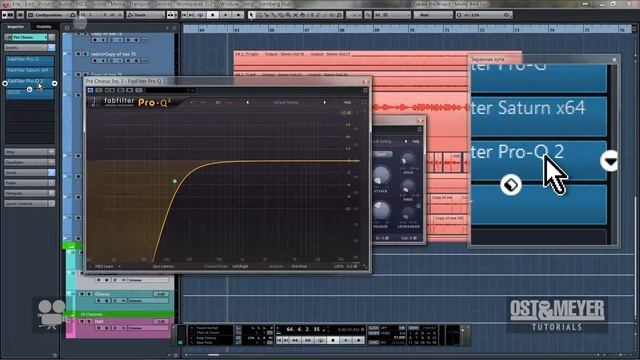Screen dimensions: 640x360
Task: Expand the Fader inspector section
Action: tap(29, 183)
